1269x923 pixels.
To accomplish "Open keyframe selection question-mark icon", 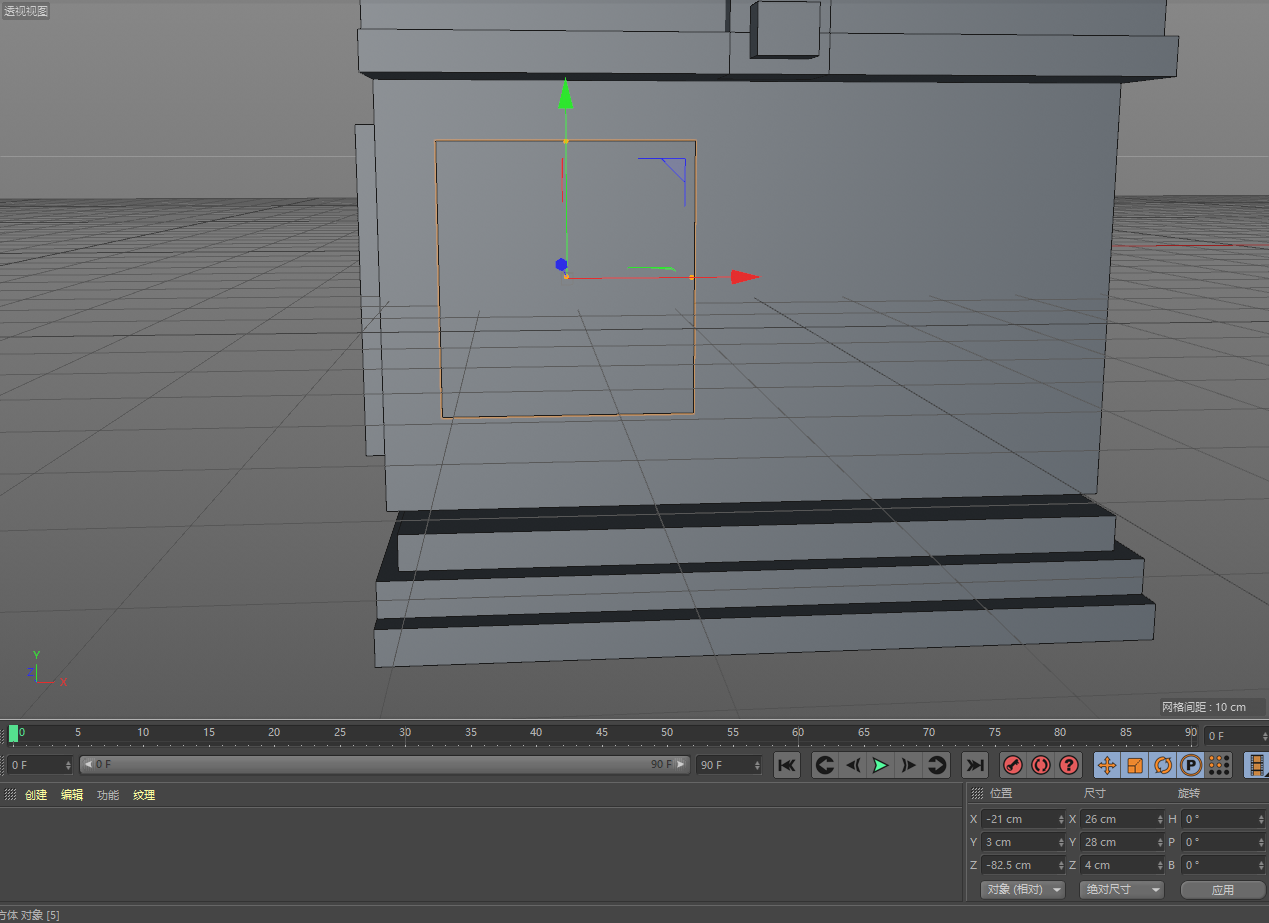I will 1069,765.
